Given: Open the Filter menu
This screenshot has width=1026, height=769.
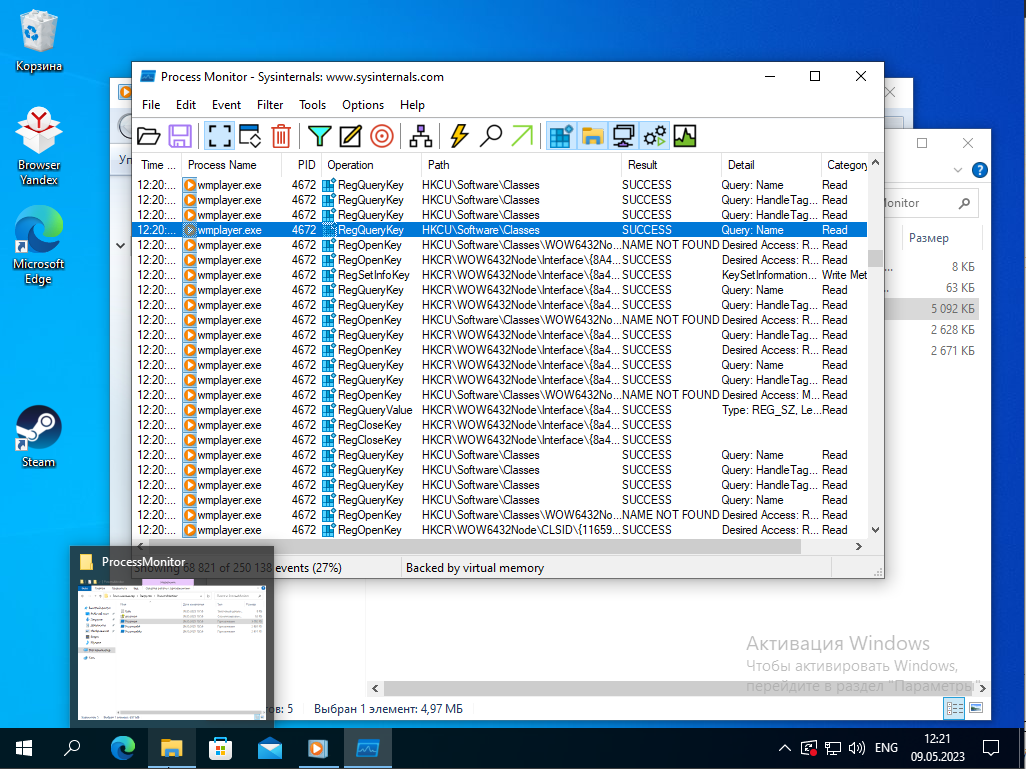Looking at the screenshot, I should [x=270, y=105].
